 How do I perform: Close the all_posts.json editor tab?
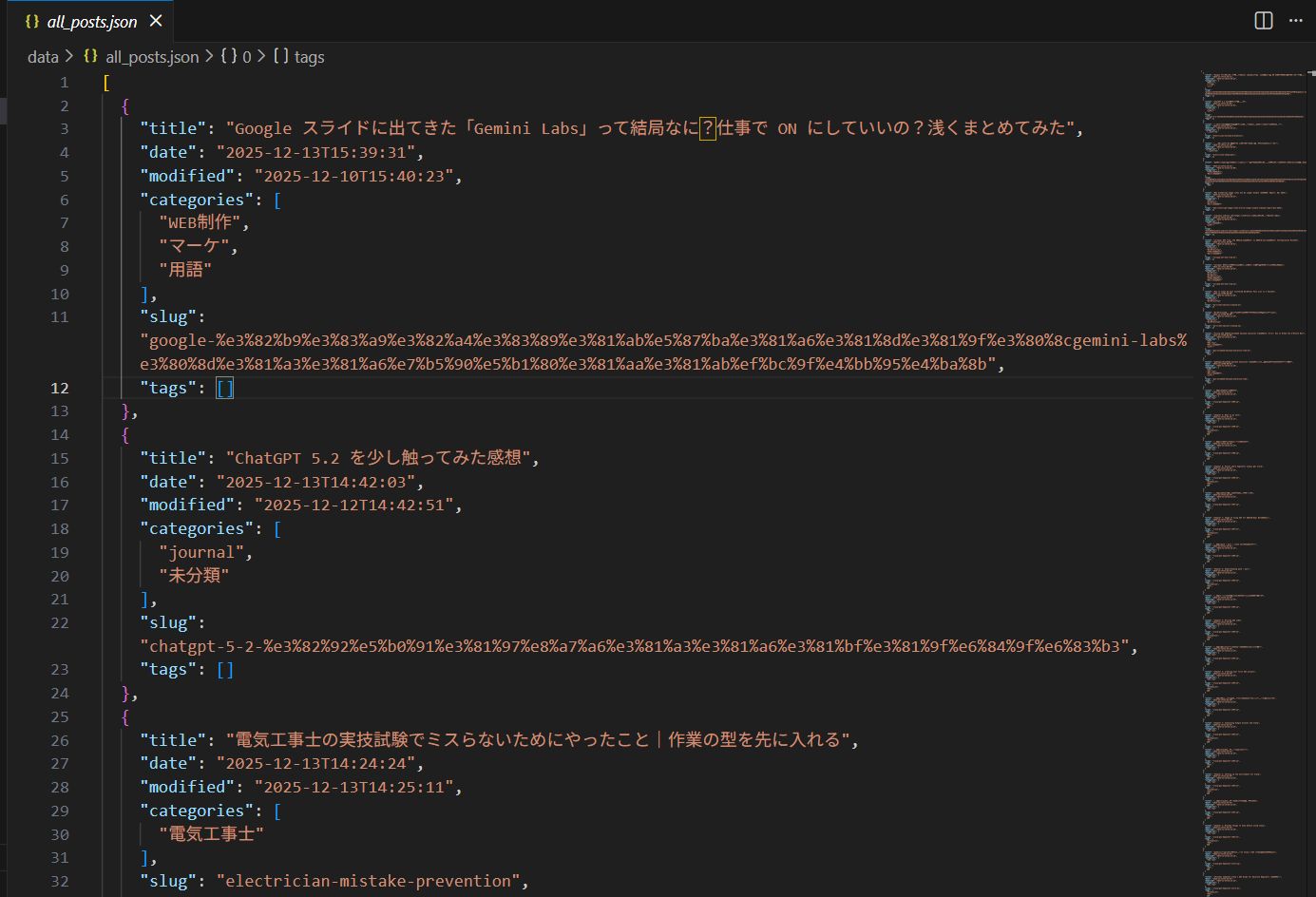[155, 19]
